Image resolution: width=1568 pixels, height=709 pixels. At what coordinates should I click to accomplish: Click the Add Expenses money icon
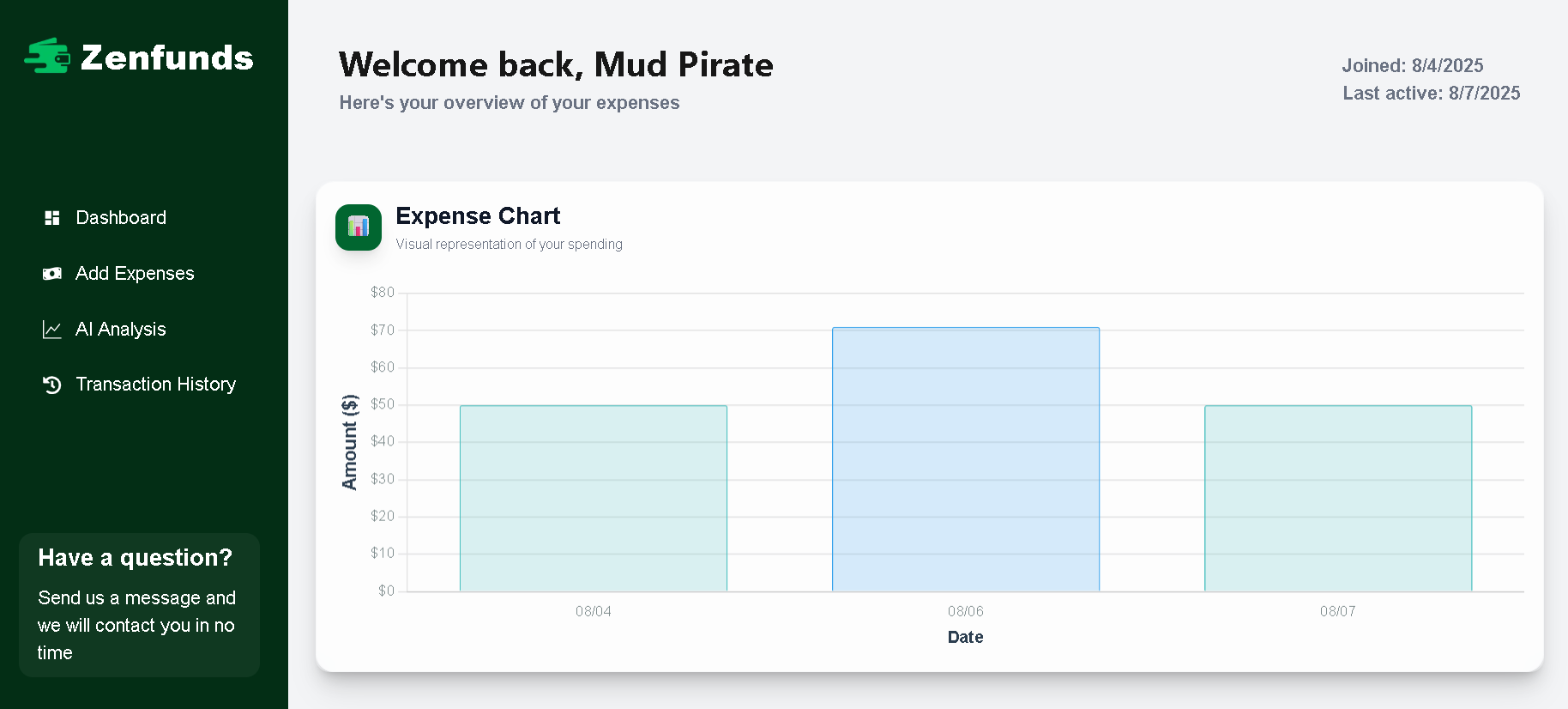point(52,274)
